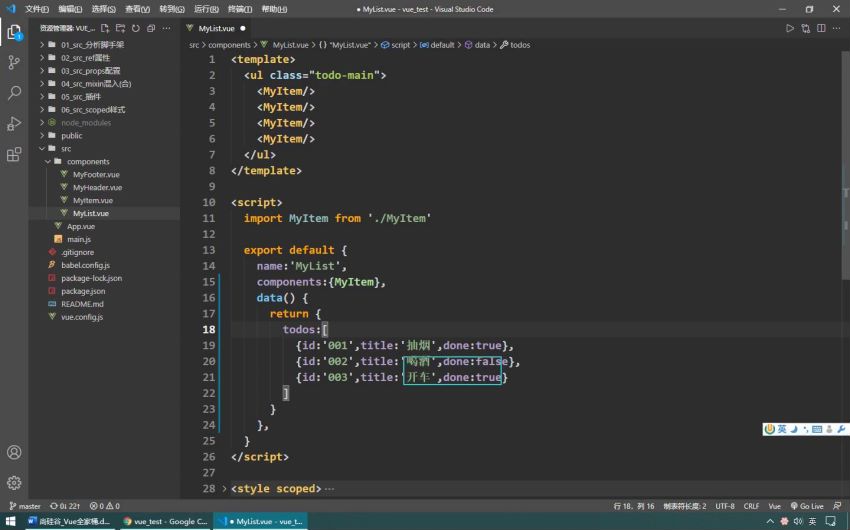Open vue.config.js in the explorer
Viewport: 850px width, 530px height.
82,317
